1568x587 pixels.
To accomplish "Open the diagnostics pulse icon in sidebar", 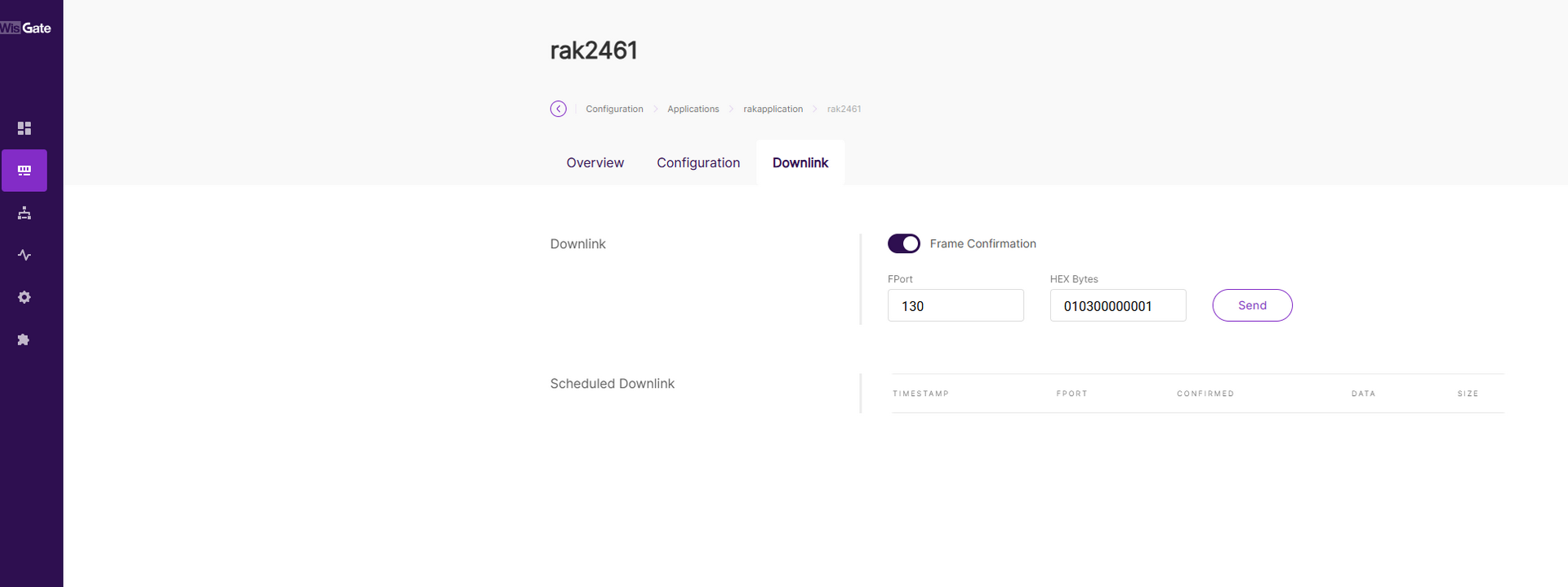I will pyautogui.click(x=24, y=256).
